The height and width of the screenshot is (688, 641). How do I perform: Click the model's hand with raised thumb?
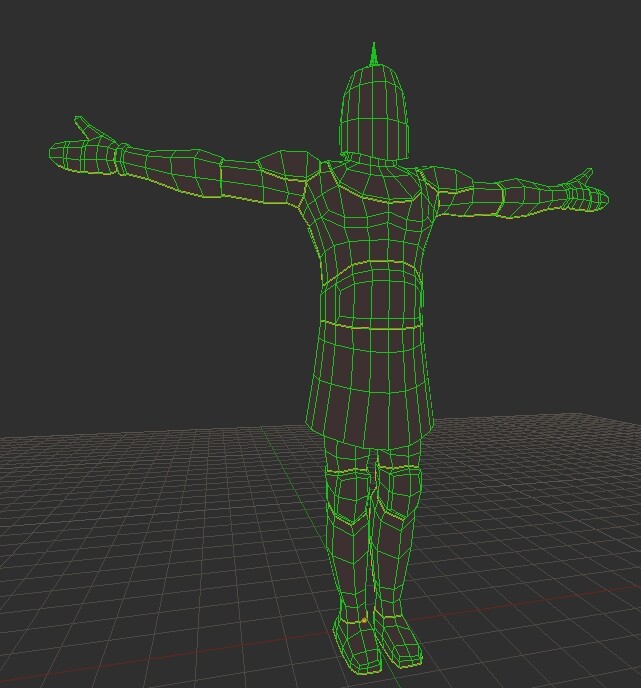click(83, 147)
